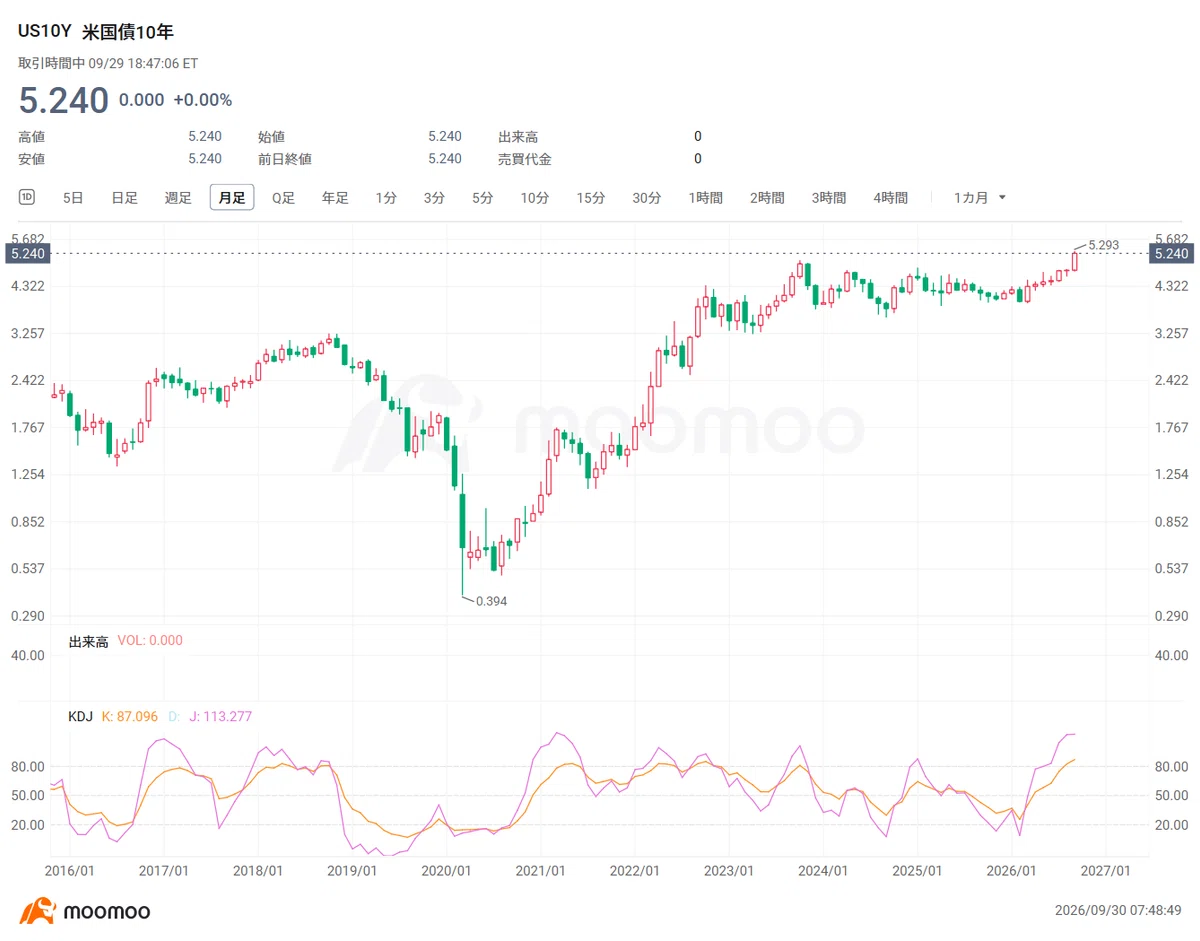Click the 出来高 volume indicator label
Viewport: 1200px width, 941px height.
coord(88,640)
